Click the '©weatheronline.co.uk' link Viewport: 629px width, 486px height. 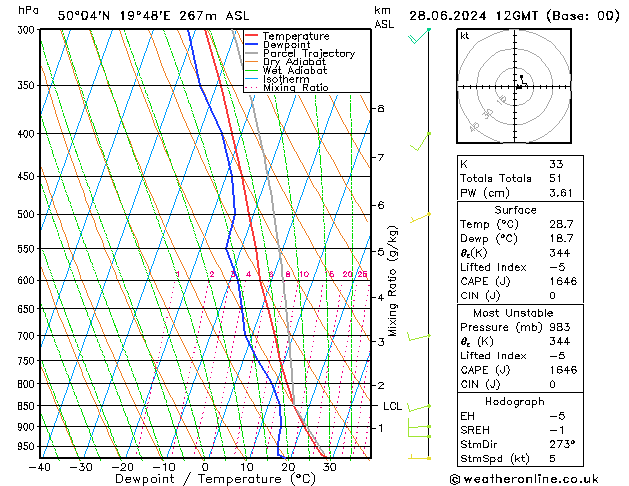[x=524, y=479]
